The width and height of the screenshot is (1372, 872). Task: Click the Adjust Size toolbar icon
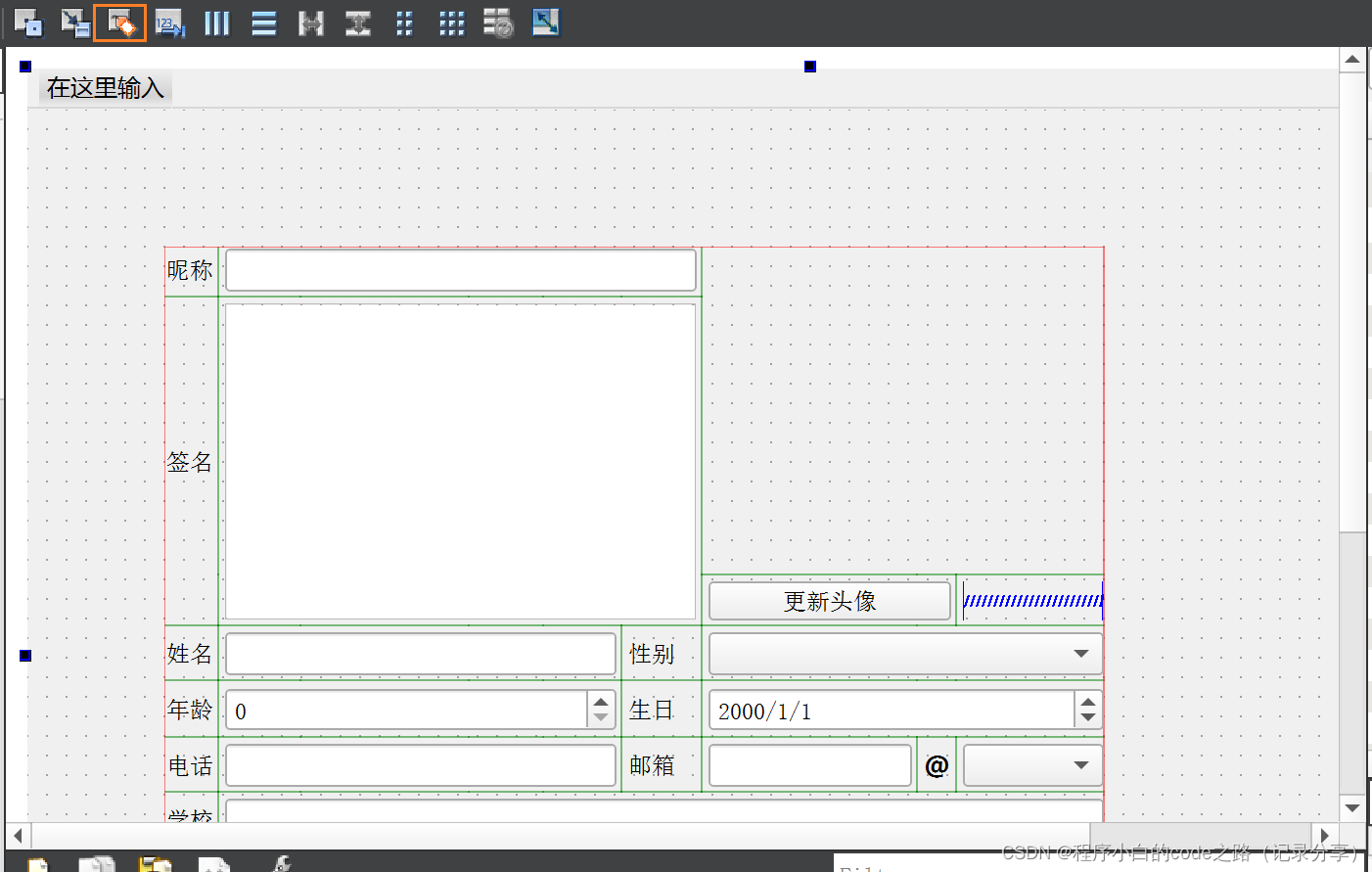[x=546, y=23]
